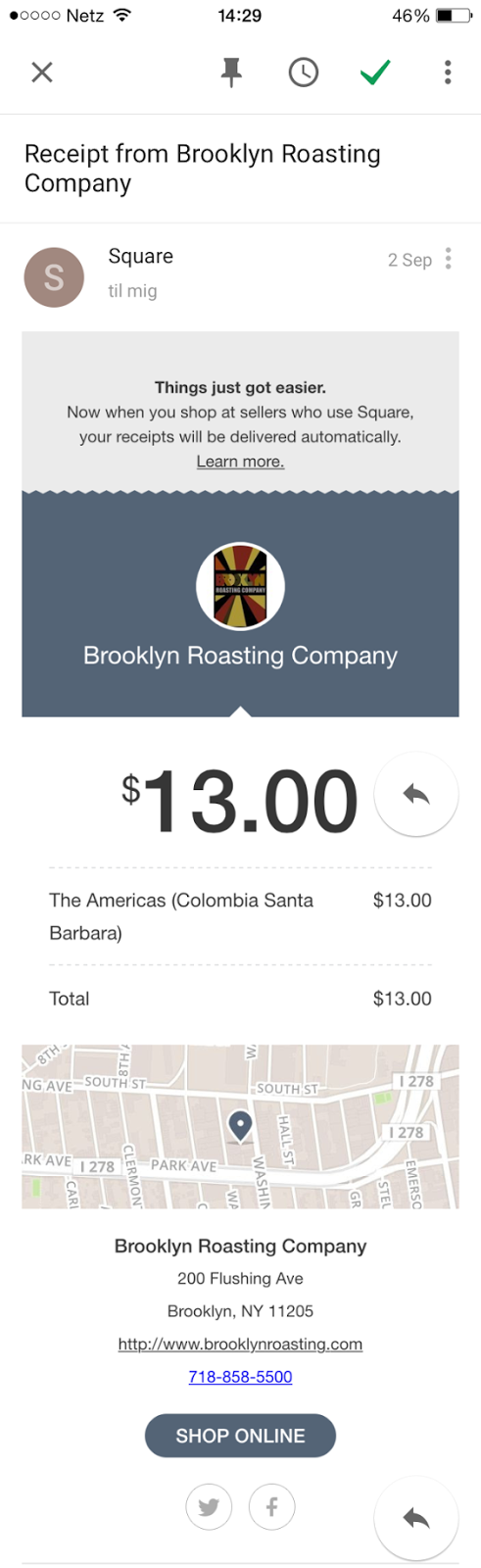The image size is (481, 1568).
Task: Call the phone number 718-858-5500
Action: 240,1376
